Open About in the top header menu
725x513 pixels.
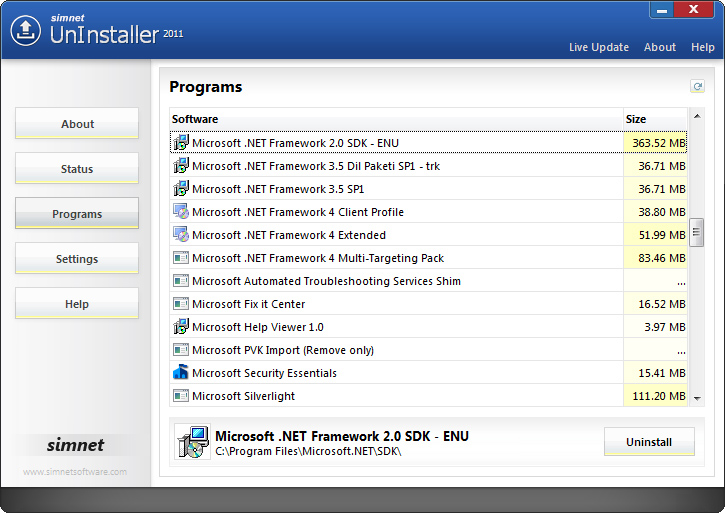(x=660, y=47)
